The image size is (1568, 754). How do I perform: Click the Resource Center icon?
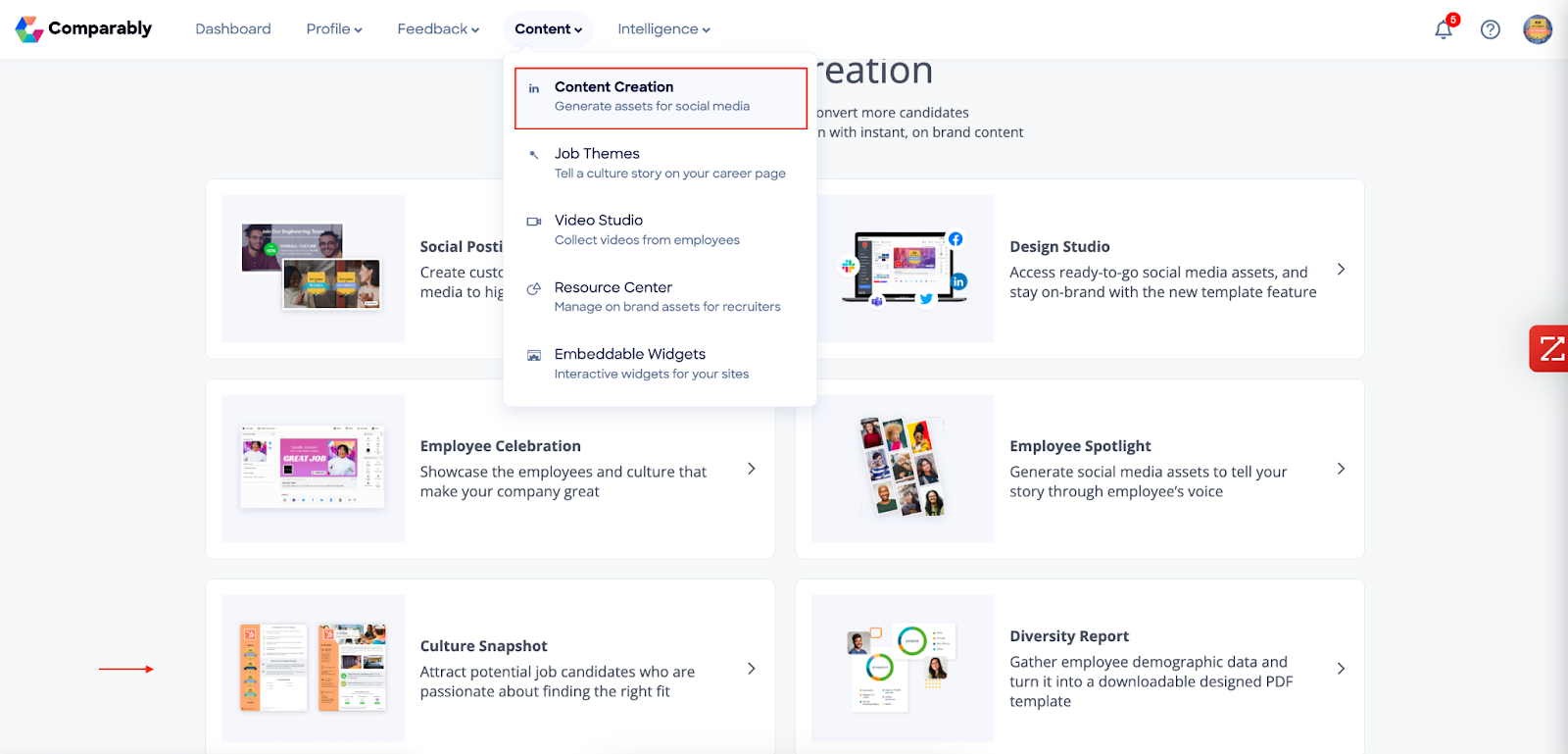click(534, 288)
